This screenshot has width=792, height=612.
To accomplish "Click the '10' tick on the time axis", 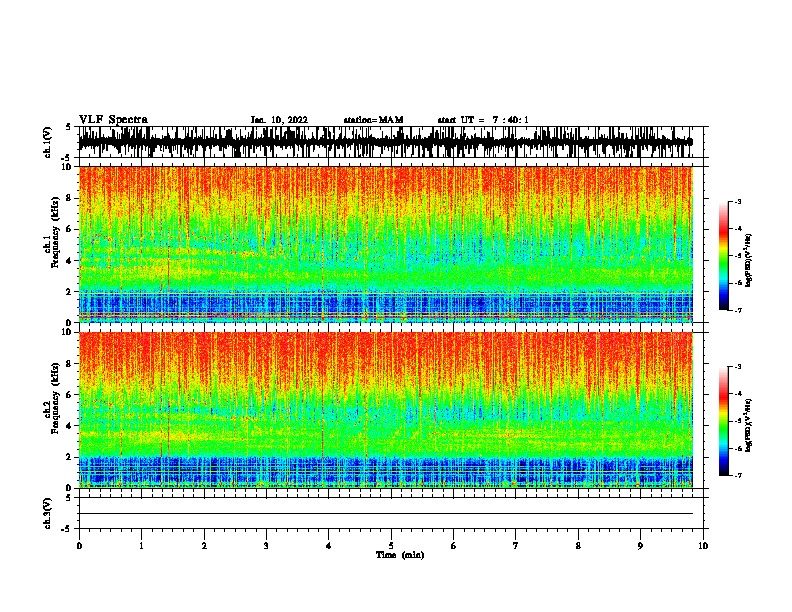I will point(703,546).
